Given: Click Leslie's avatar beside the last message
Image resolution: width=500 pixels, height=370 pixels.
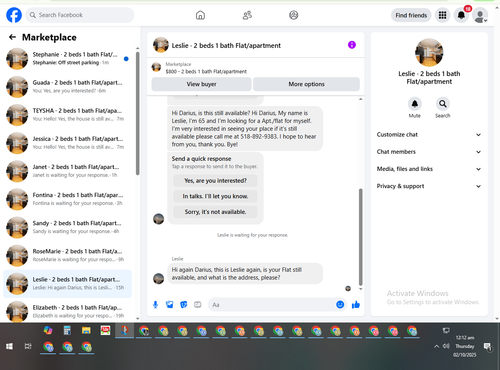Looking at the screenshot, I should point(158,278).
